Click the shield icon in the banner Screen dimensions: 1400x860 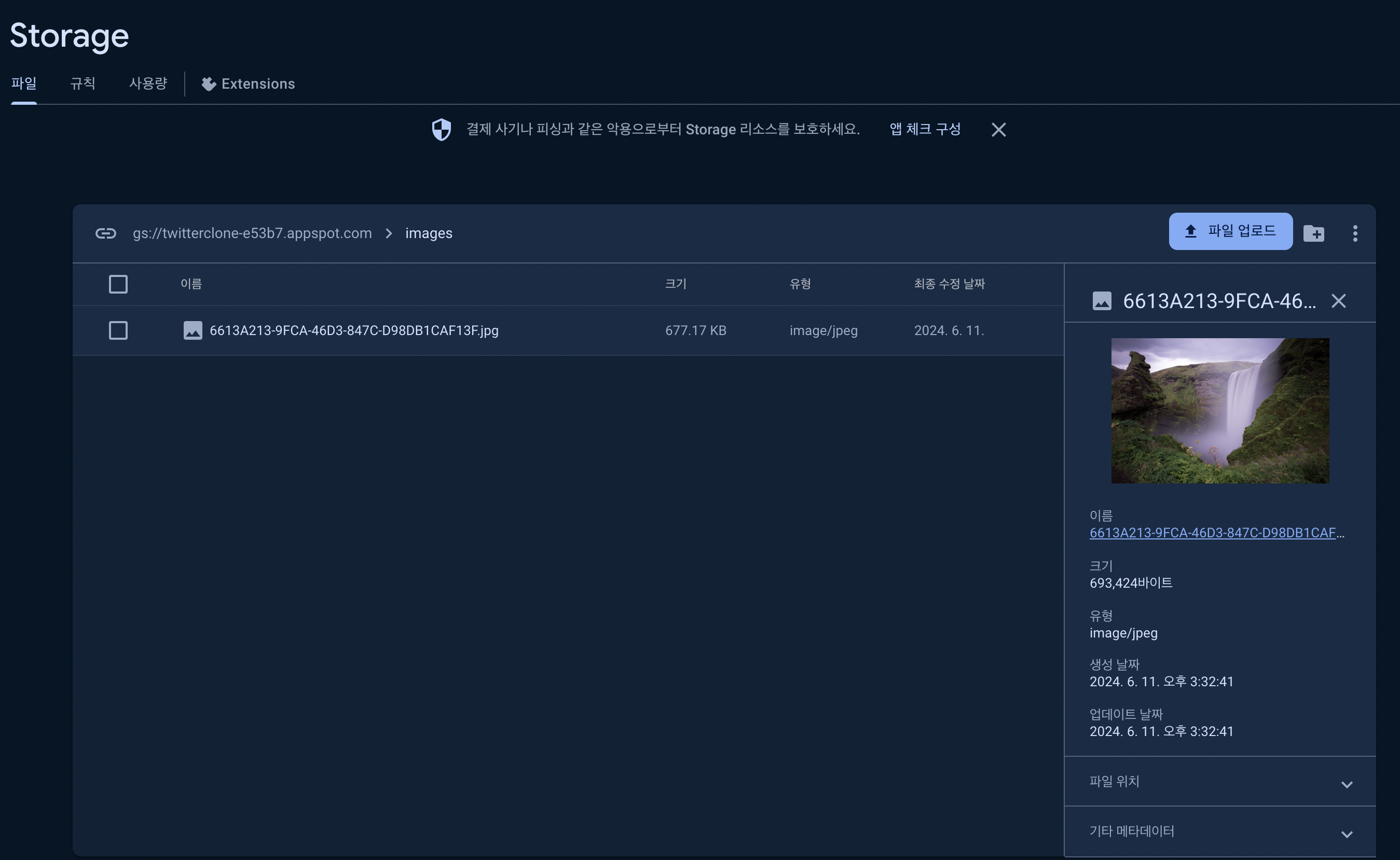coord(442,130)
